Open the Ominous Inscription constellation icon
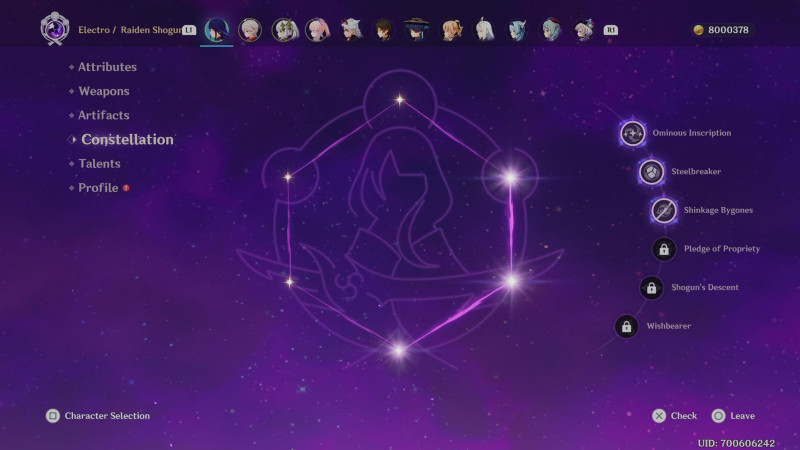Viewport: 800px width, 450px height. pos(633,133)
